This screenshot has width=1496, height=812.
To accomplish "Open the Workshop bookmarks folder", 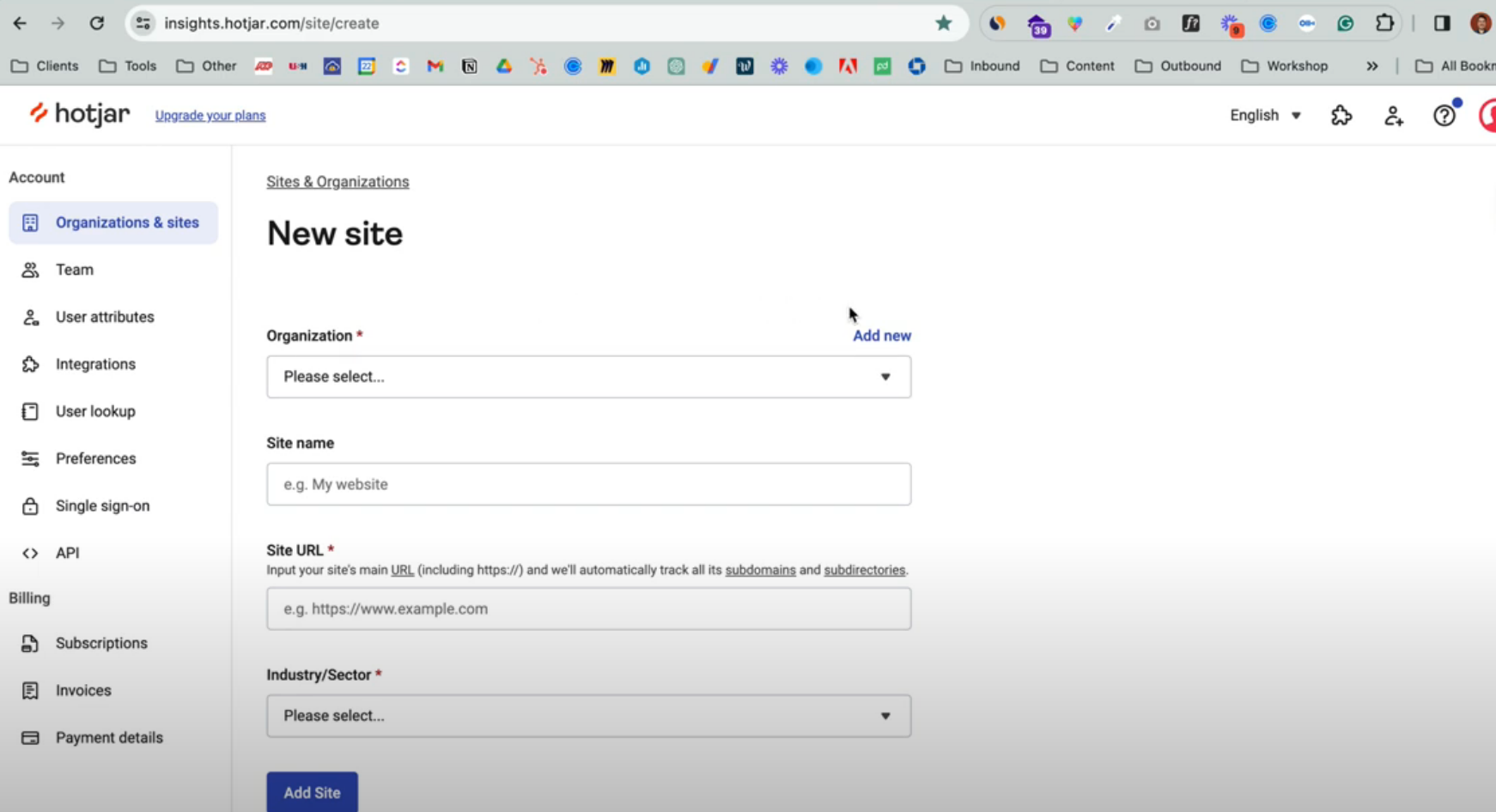I will [x=1285, y=66].
